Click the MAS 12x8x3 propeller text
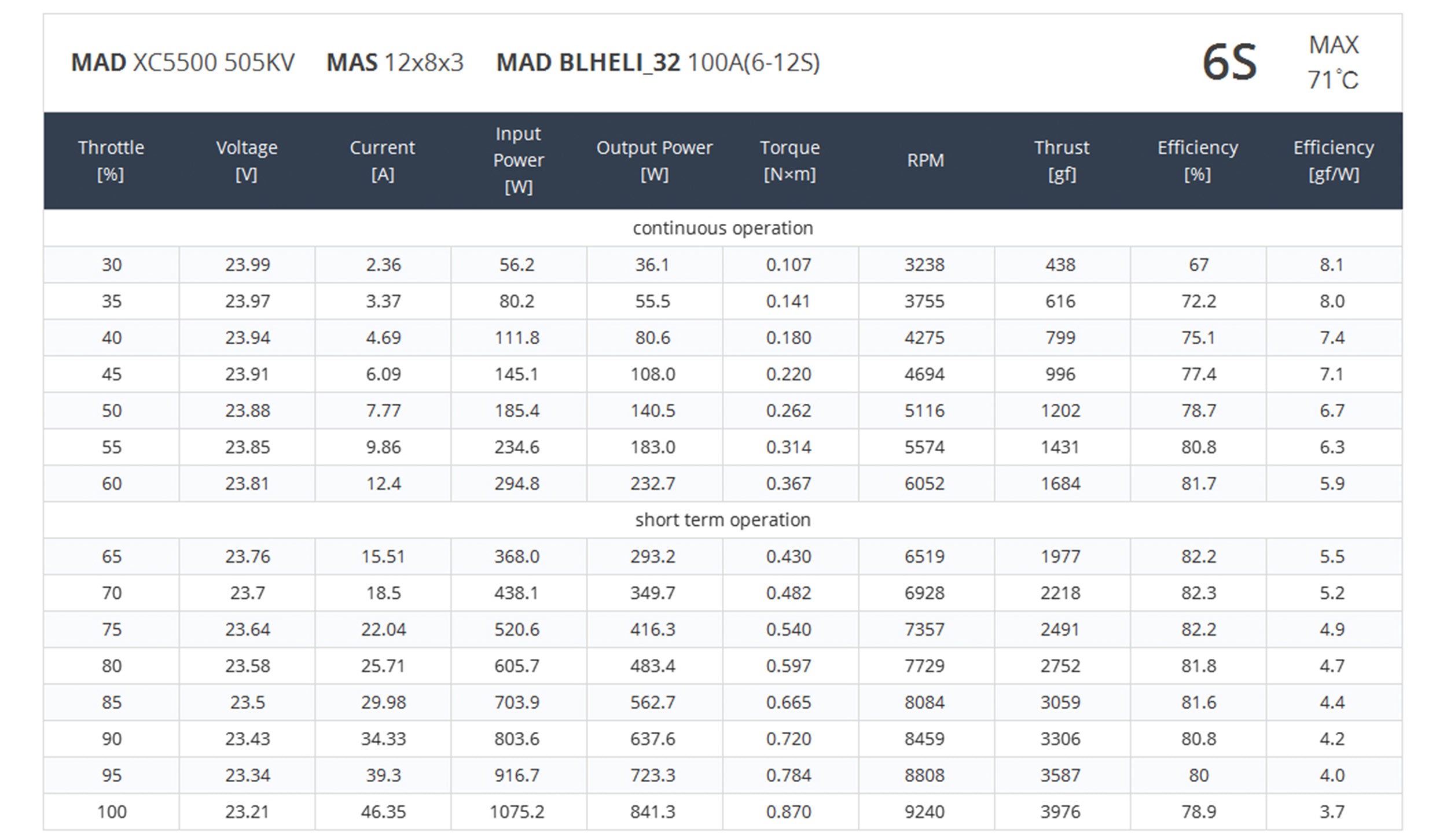The height and width of the screenshot is (840, 1447). [395, 62]
